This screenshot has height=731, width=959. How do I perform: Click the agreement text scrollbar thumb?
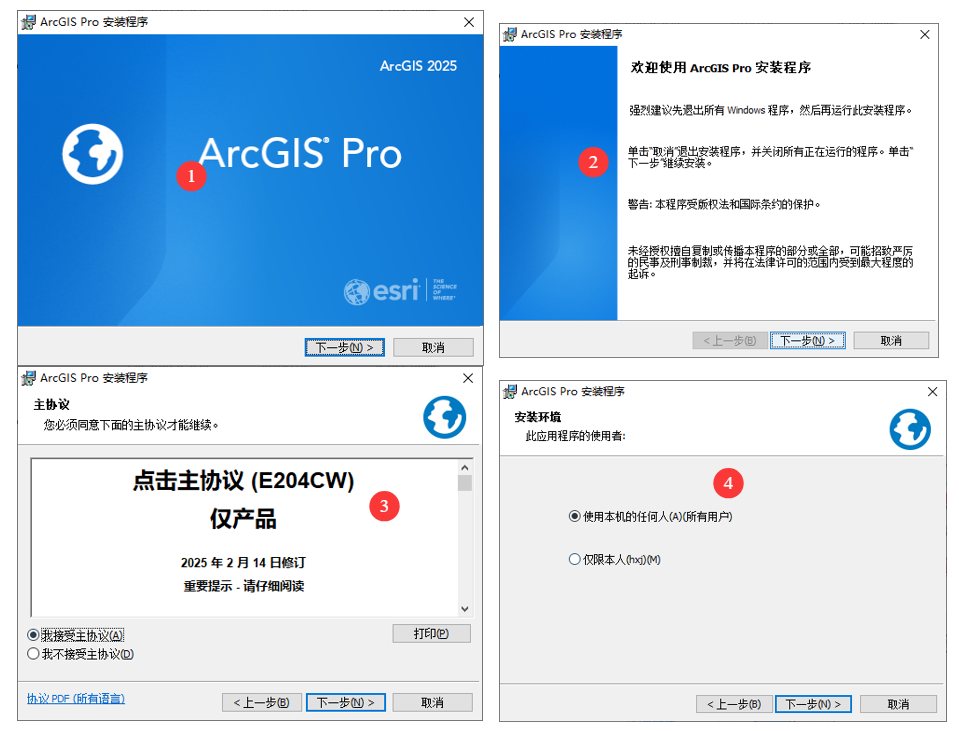click(465, 483)
